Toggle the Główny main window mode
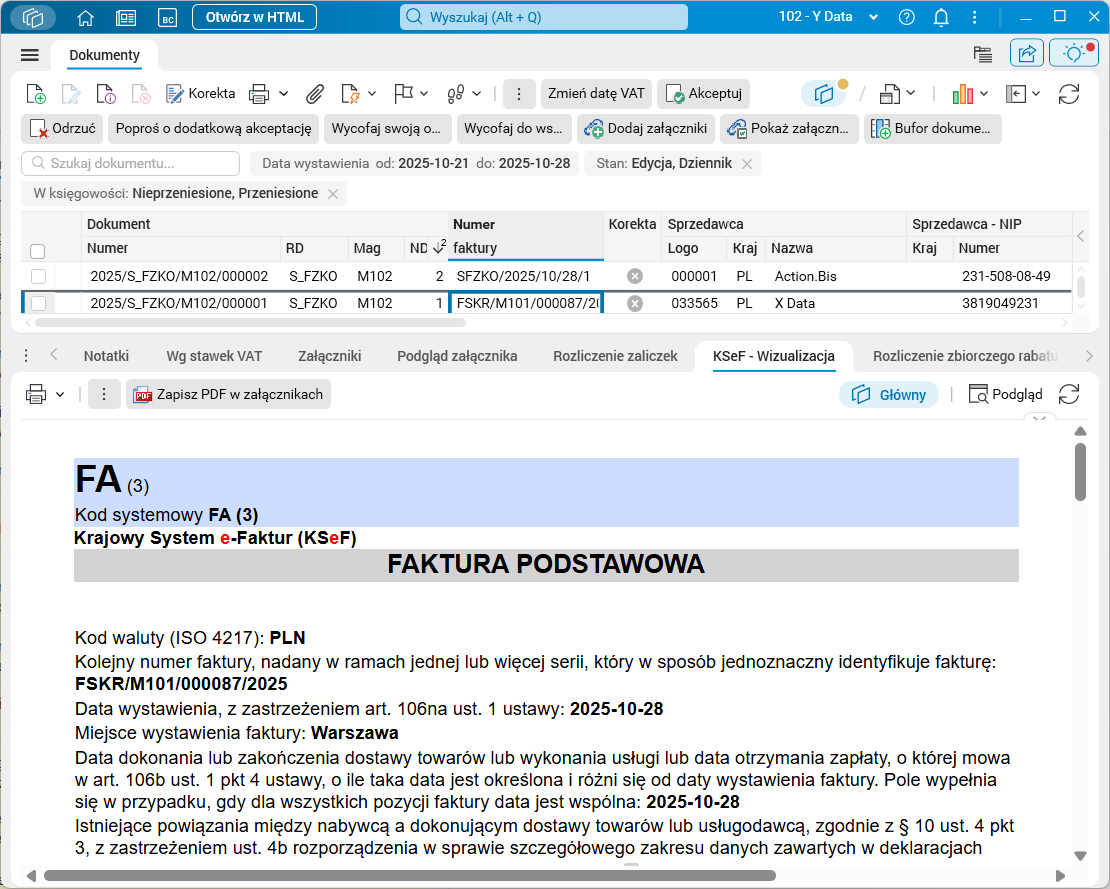The height and width of the screenshot is (889, 1110). 889,394
